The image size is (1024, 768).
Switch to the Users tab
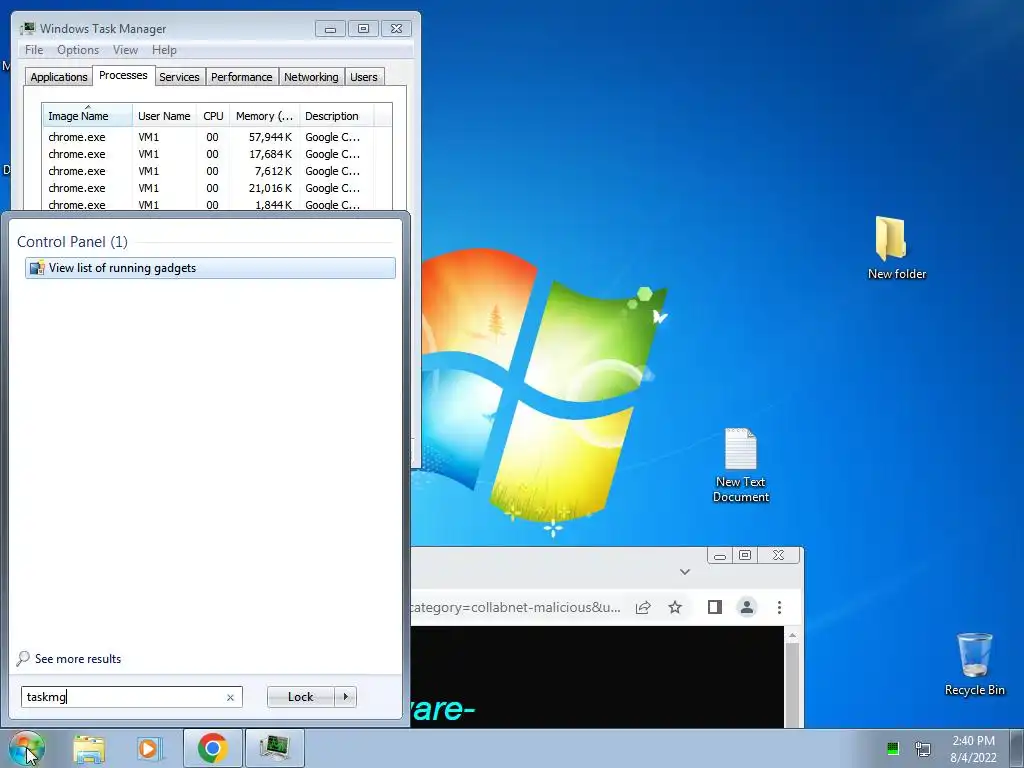(x=364, y=77)
